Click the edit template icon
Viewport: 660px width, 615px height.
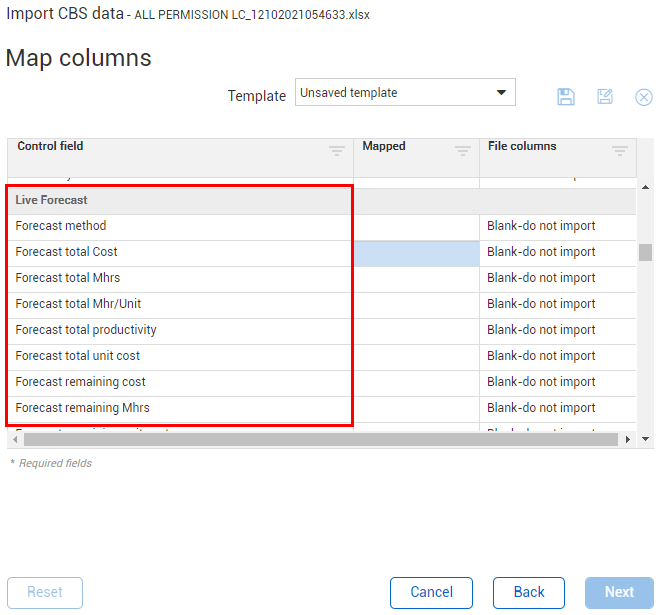605,97
